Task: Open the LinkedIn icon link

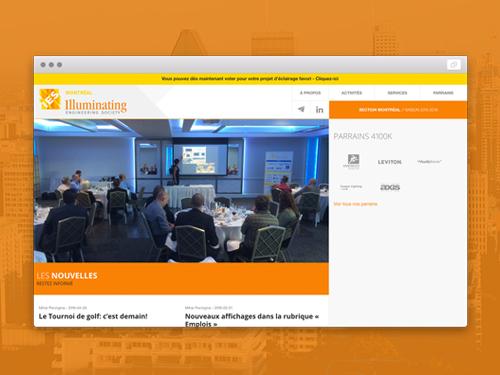Action: (x=319, y=109)
